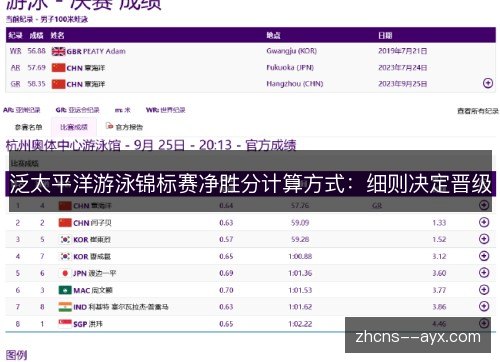Click the 3.12 time behind value

point(439,256)
